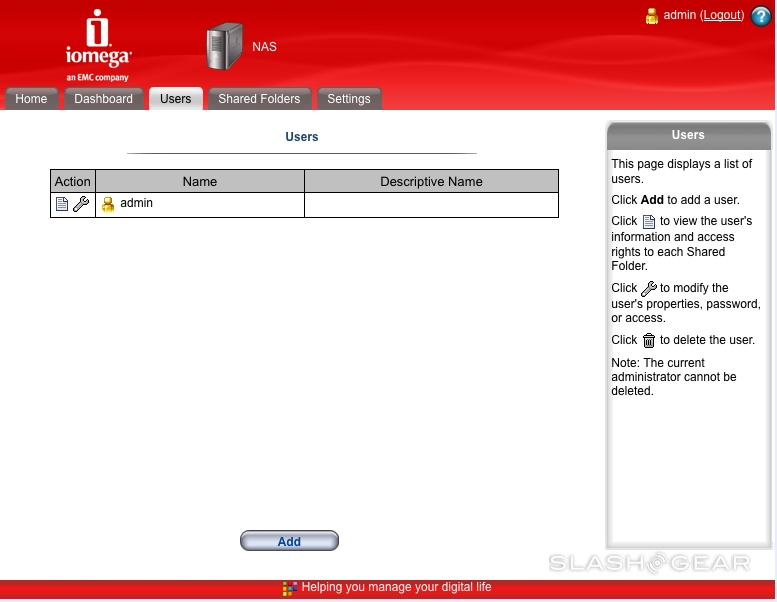Select the Users tab
777x602 pixels.
[175, 99]
